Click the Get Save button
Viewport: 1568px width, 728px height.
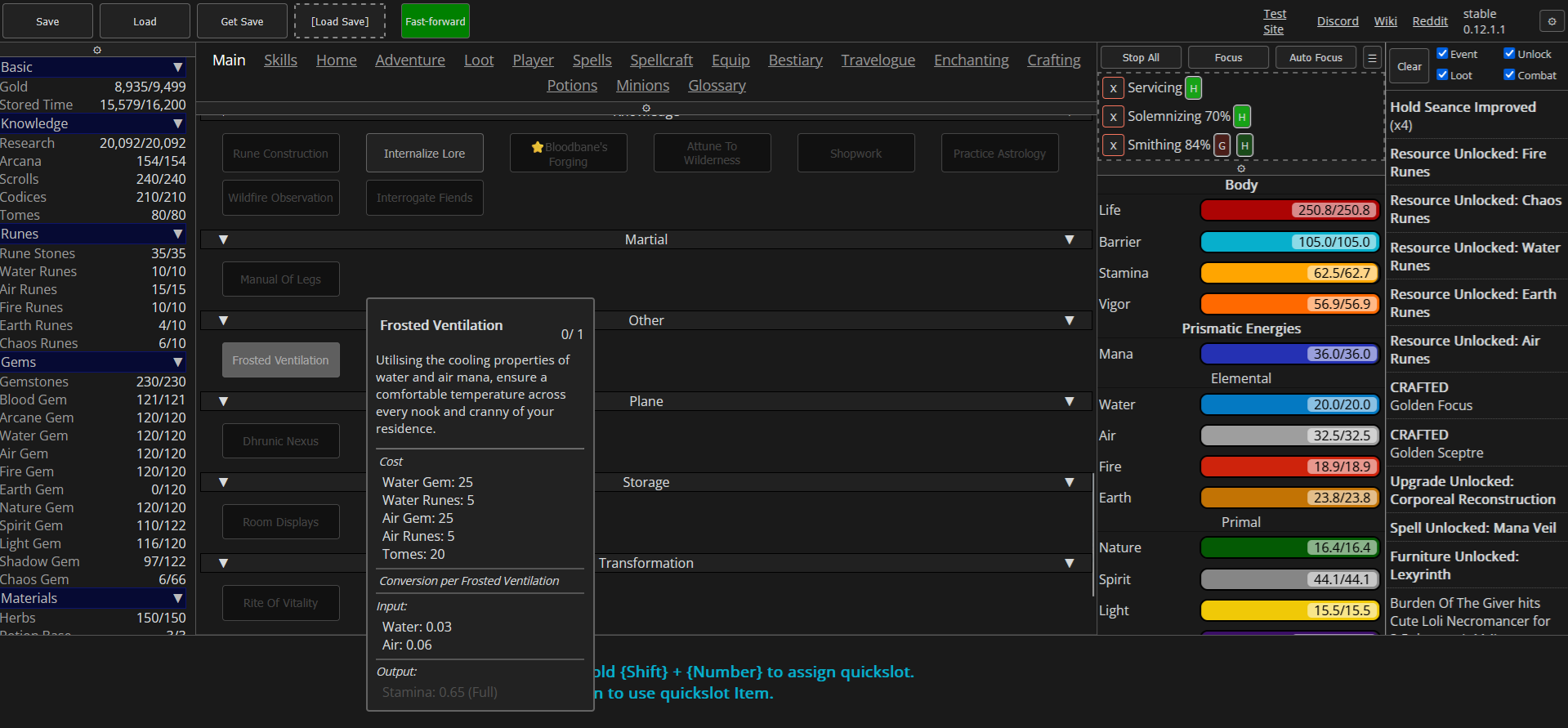(242, 21)
